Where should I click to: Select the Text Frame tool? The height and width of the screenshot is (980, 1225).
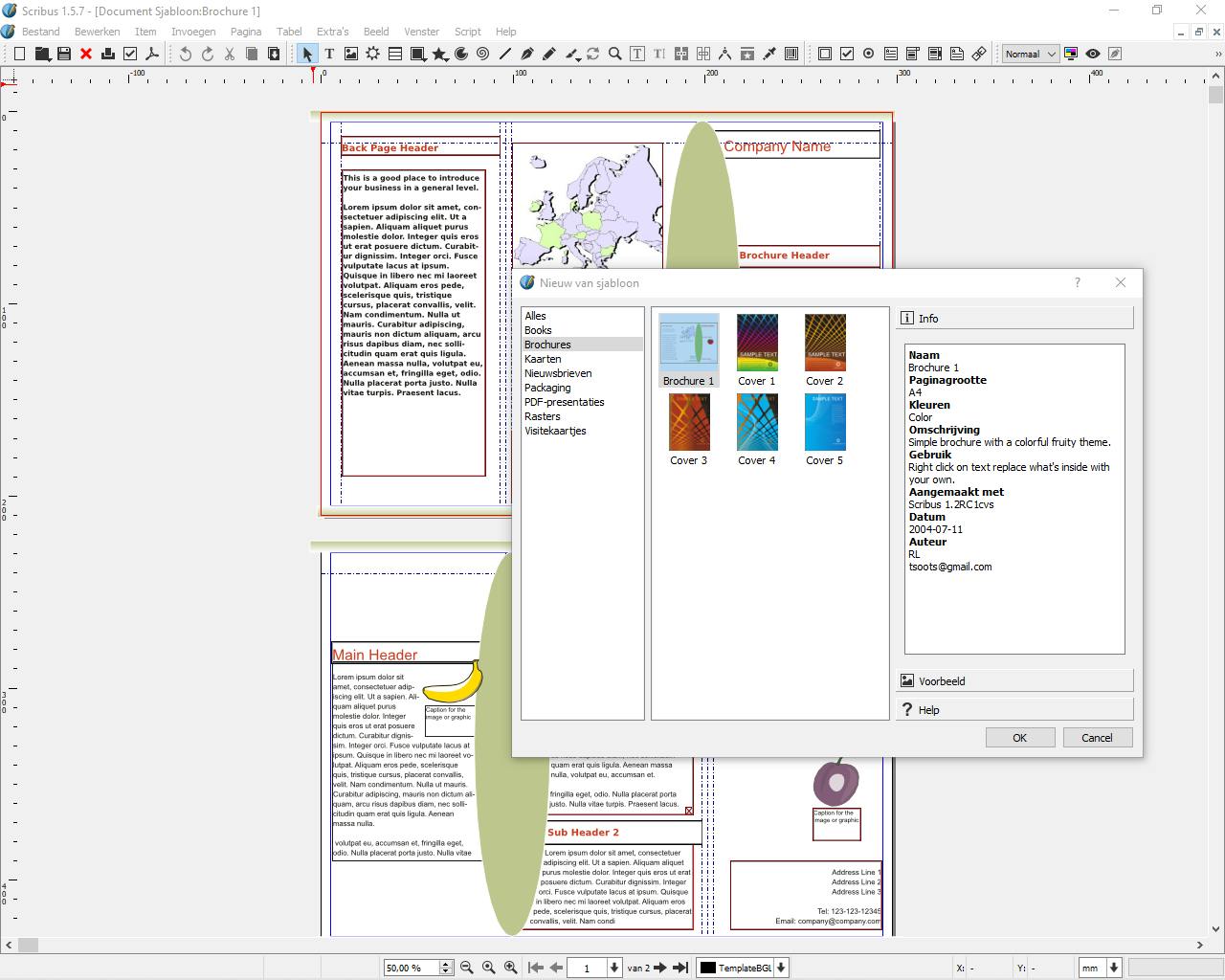[x=329, y=55]
